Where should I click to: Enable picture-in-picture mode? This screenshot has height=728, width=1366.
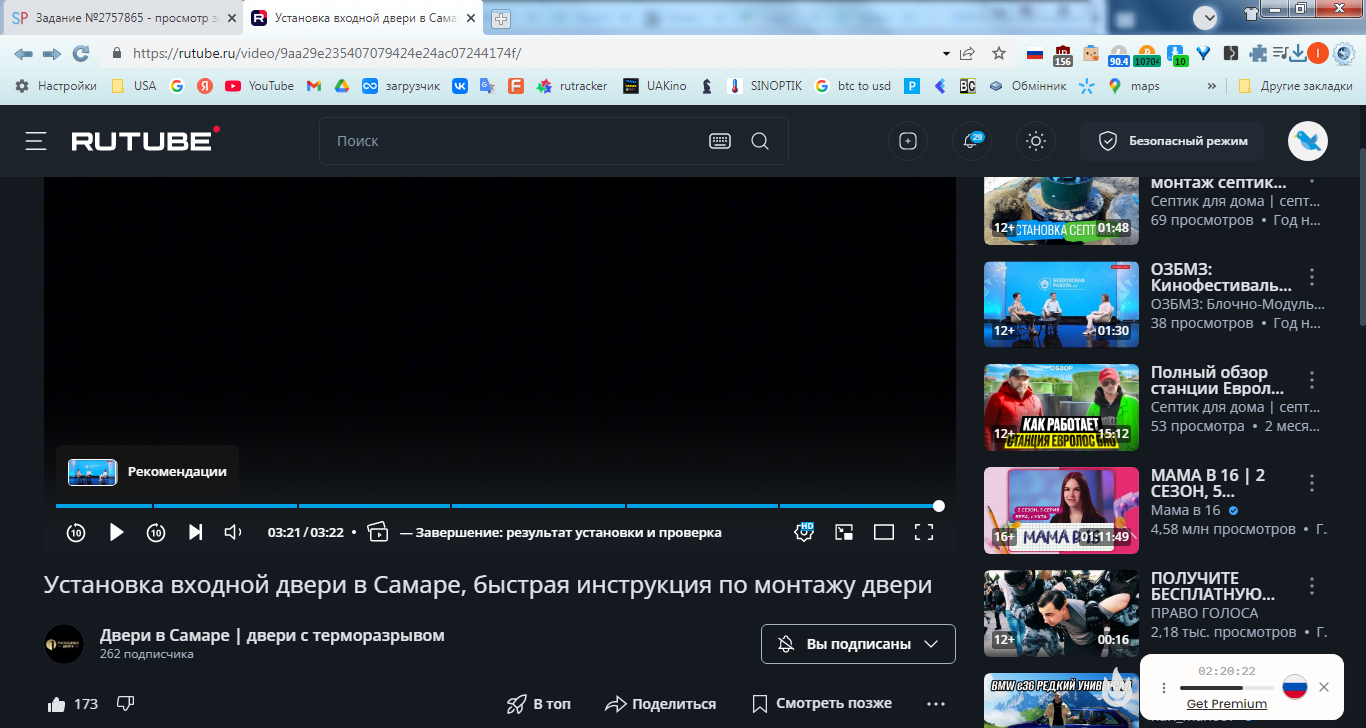click(845, 532)
